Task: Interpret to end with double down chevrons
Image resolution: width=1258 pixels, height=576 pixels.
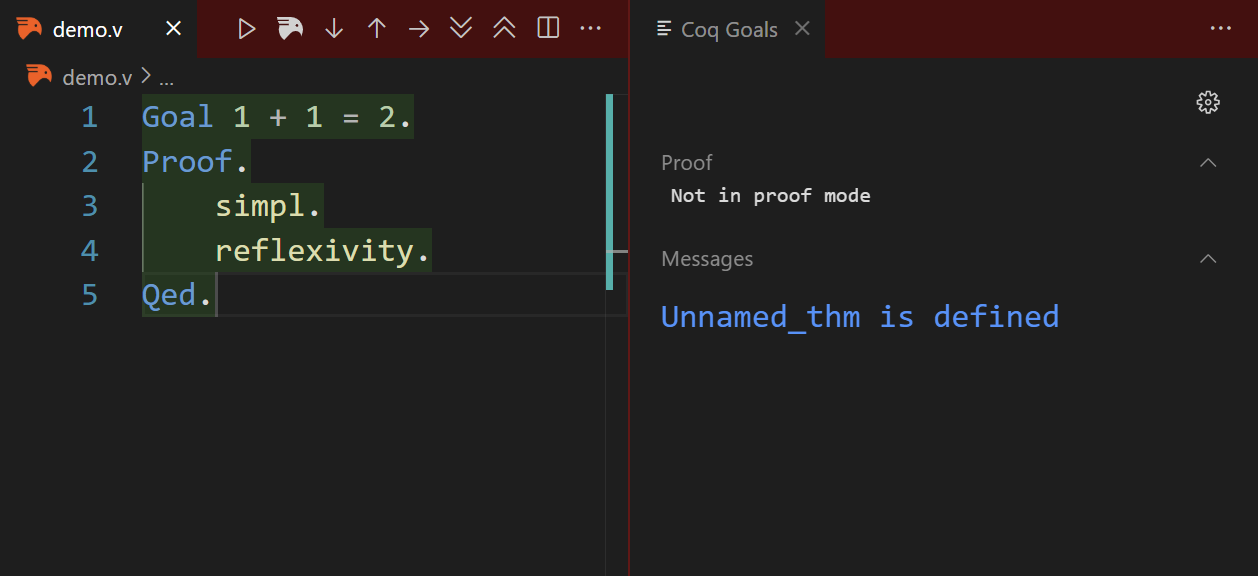Action: tap(461, 29)
